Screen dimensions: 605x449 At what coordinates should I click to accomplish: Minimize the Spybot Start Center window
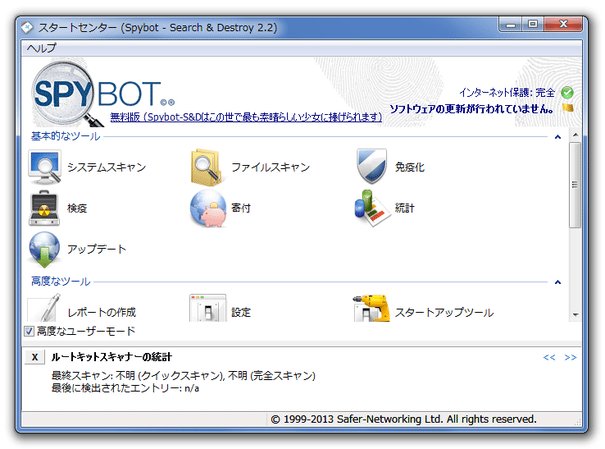point(511,25)
